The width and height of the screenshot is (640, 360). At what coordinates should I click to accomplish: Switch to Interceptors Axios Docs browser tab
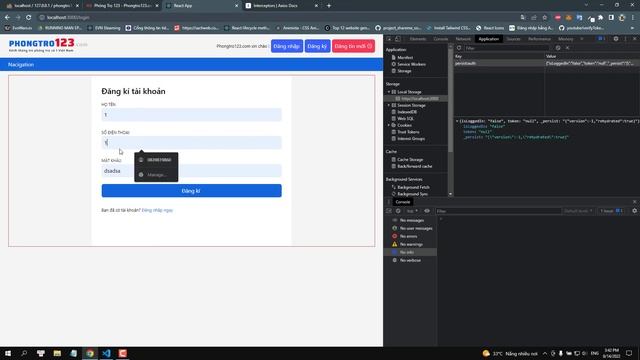[x=282, y=6]
